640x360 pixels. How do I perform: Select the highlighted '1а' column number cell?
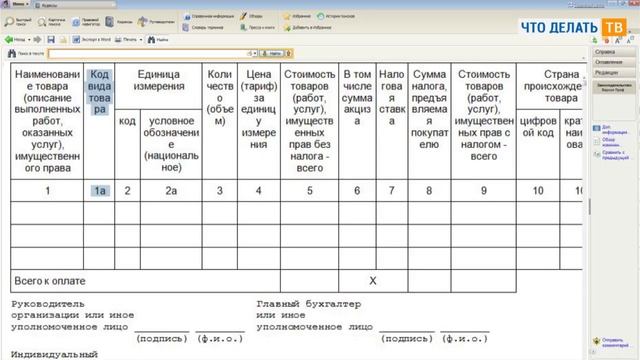point(100,191)
